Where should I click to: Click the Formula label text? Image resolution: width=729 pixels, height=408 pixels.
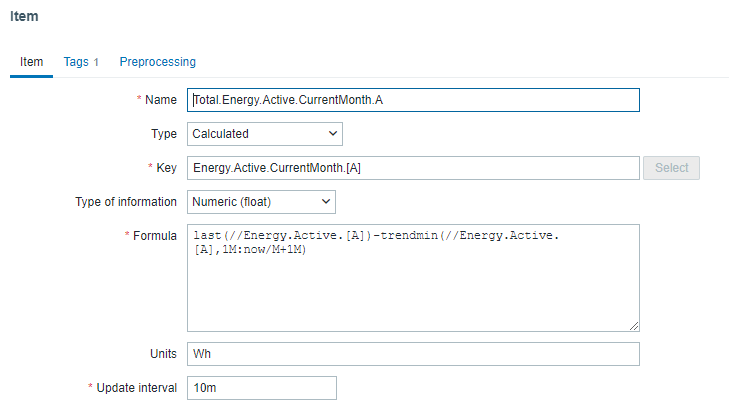coord(154,235)
